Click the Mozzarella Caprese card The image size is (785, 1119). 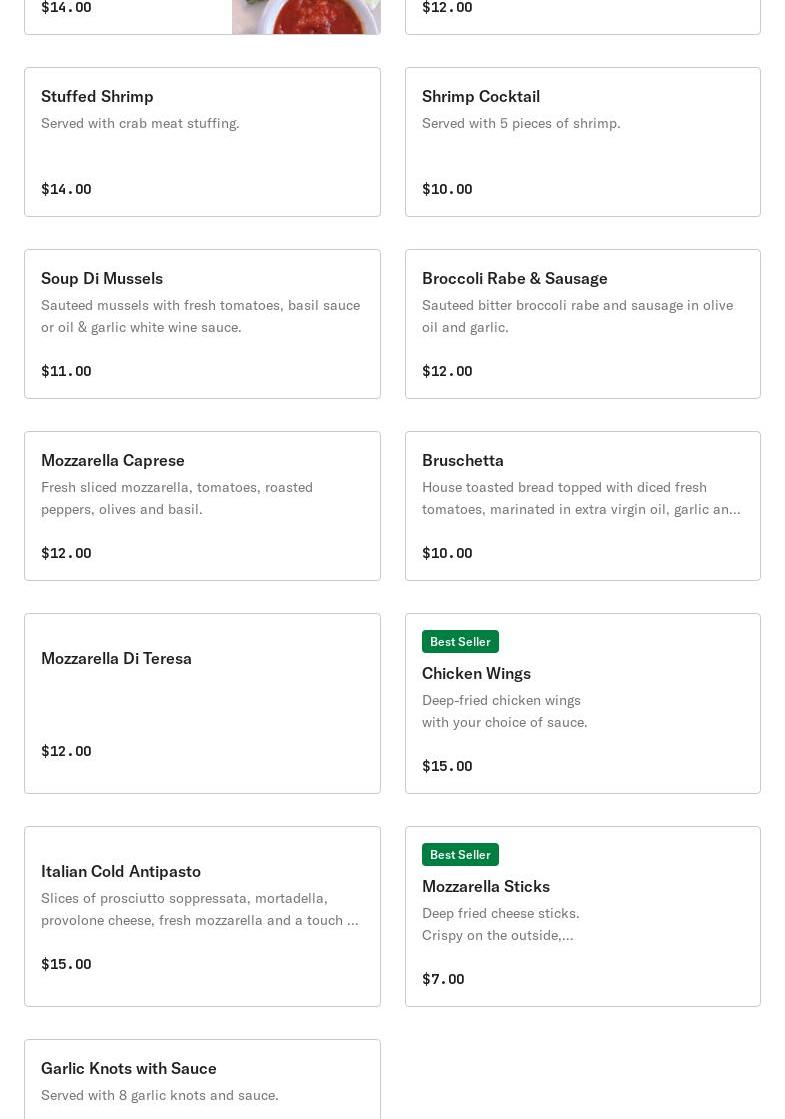coord(202,506)
